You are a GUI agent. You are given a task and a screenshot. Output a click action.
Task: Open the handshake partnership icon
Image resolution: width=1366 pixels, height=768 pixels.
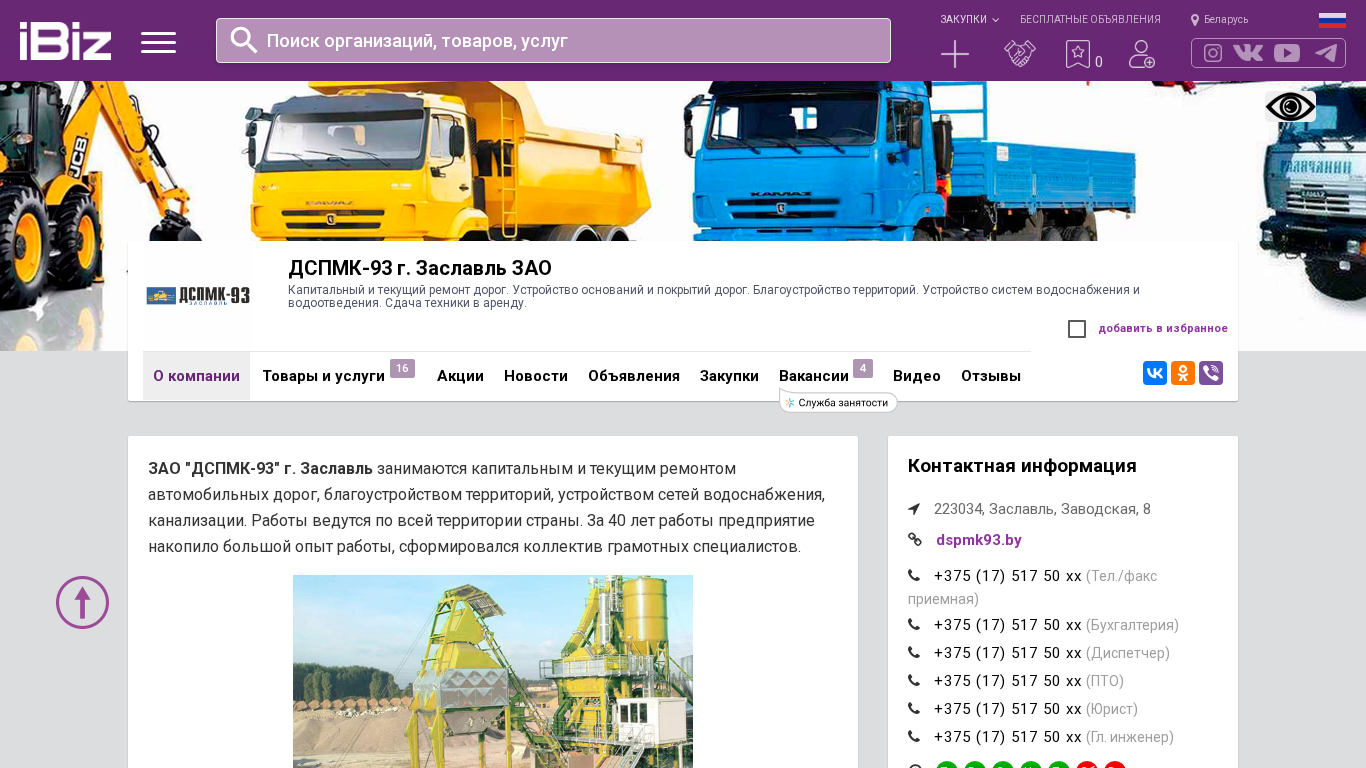pos(1020,54)
